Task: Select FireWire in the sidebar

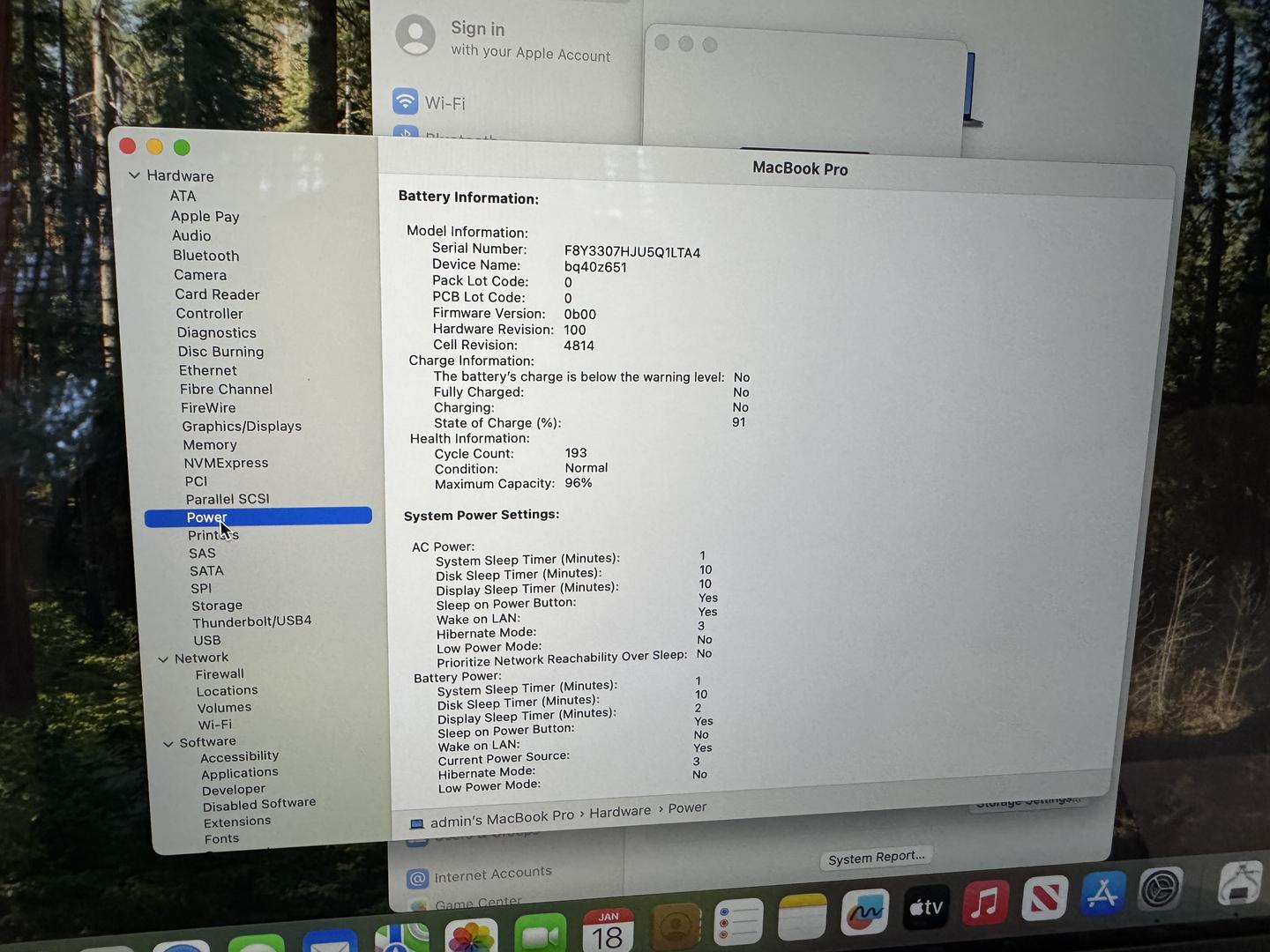Action: 208,407
